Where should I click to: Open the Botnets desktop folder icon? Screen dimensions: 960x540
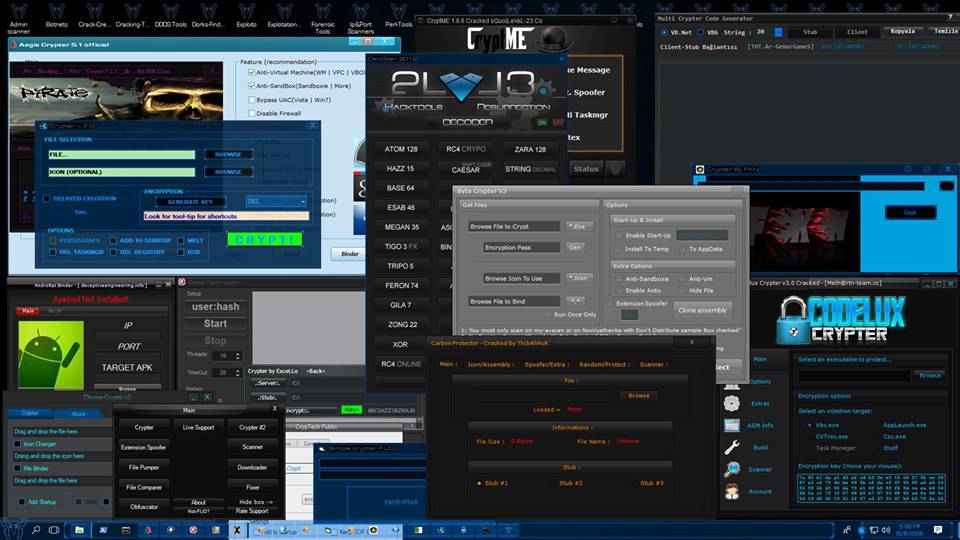click(x=56, y=16)
